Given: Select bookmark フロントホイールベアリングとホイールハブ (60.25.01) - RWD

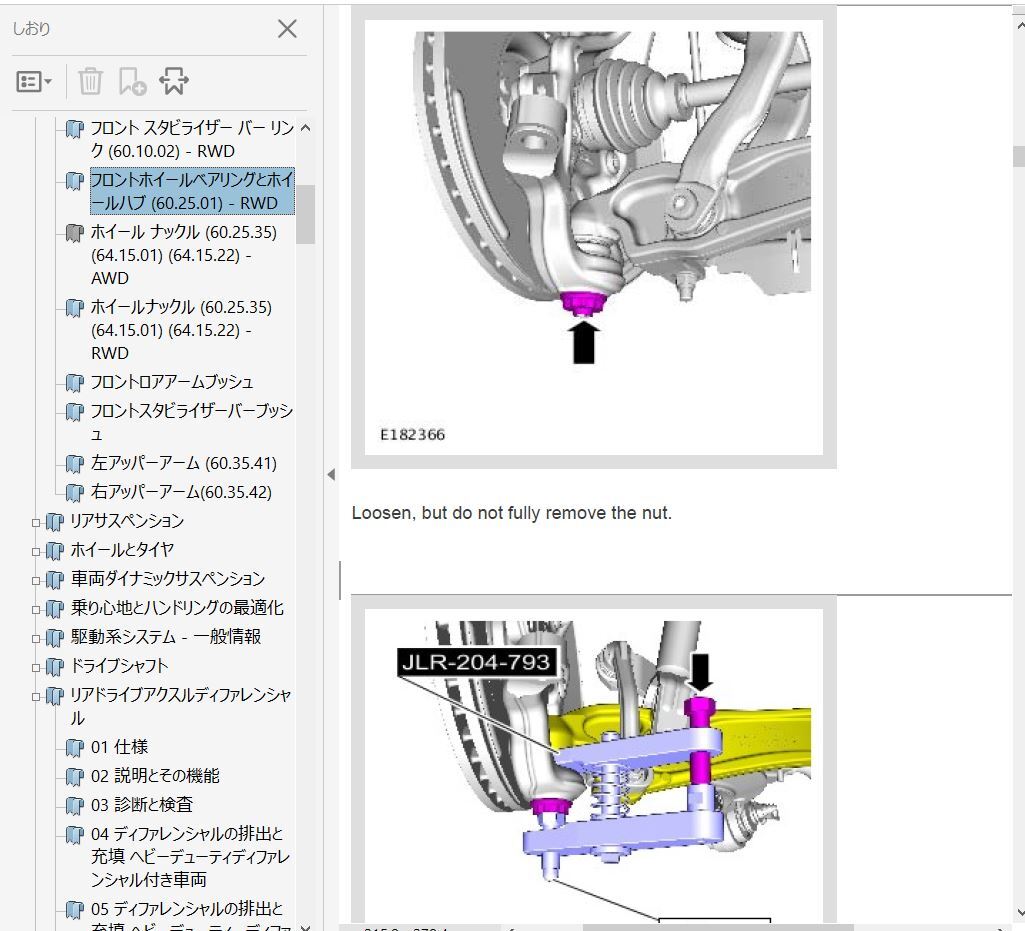Looking at the screenshot, I should click(x=192, y=192).
